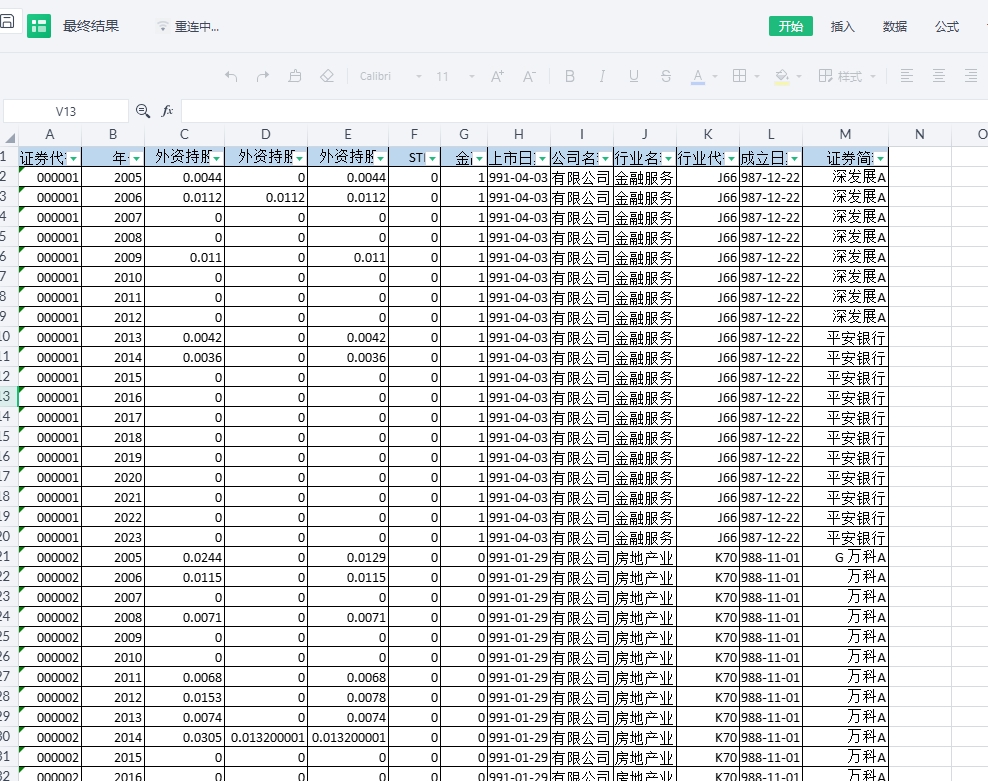The height and width of the screenshot is (781, 988).
Task: Click year 2023 cell in column B
Action: tap(113, 537)
